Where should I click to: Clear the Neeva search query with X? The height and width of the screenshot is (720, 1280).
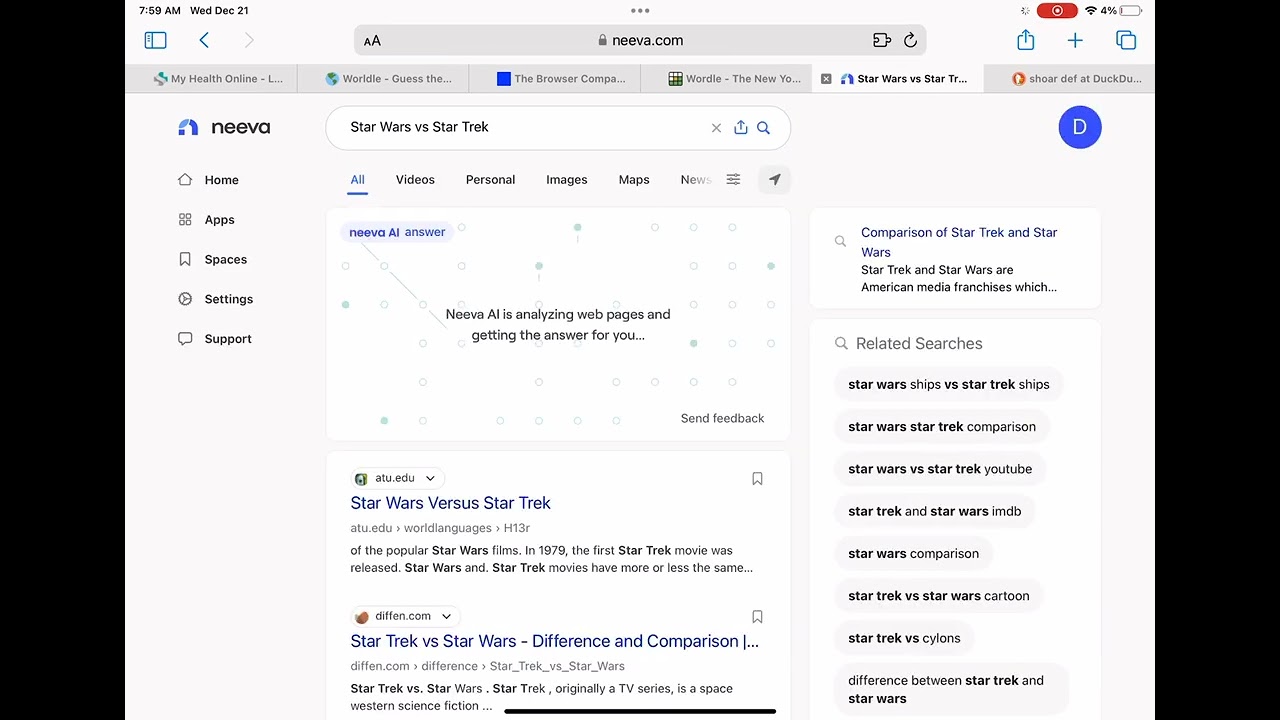click(x=716, y=128)
